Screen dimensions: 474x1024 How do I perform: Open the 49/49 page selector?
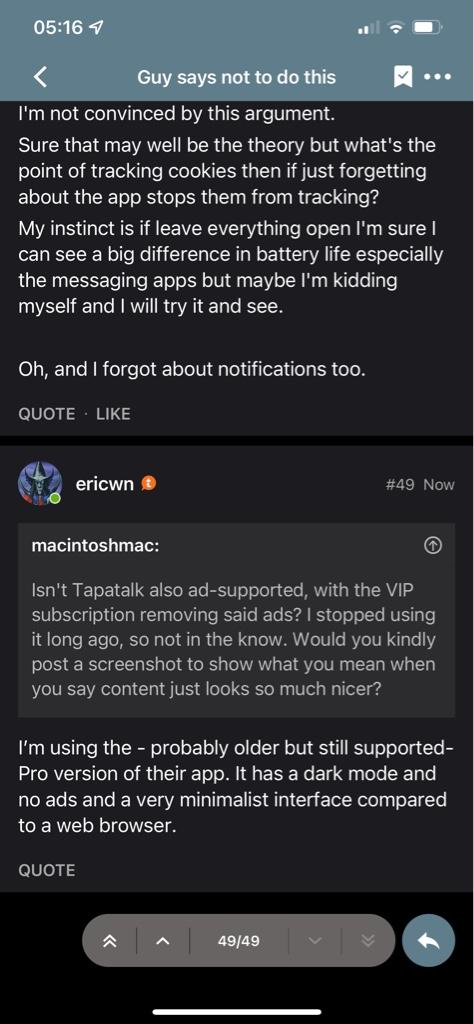pyautogui.click(x=238, y=941)
